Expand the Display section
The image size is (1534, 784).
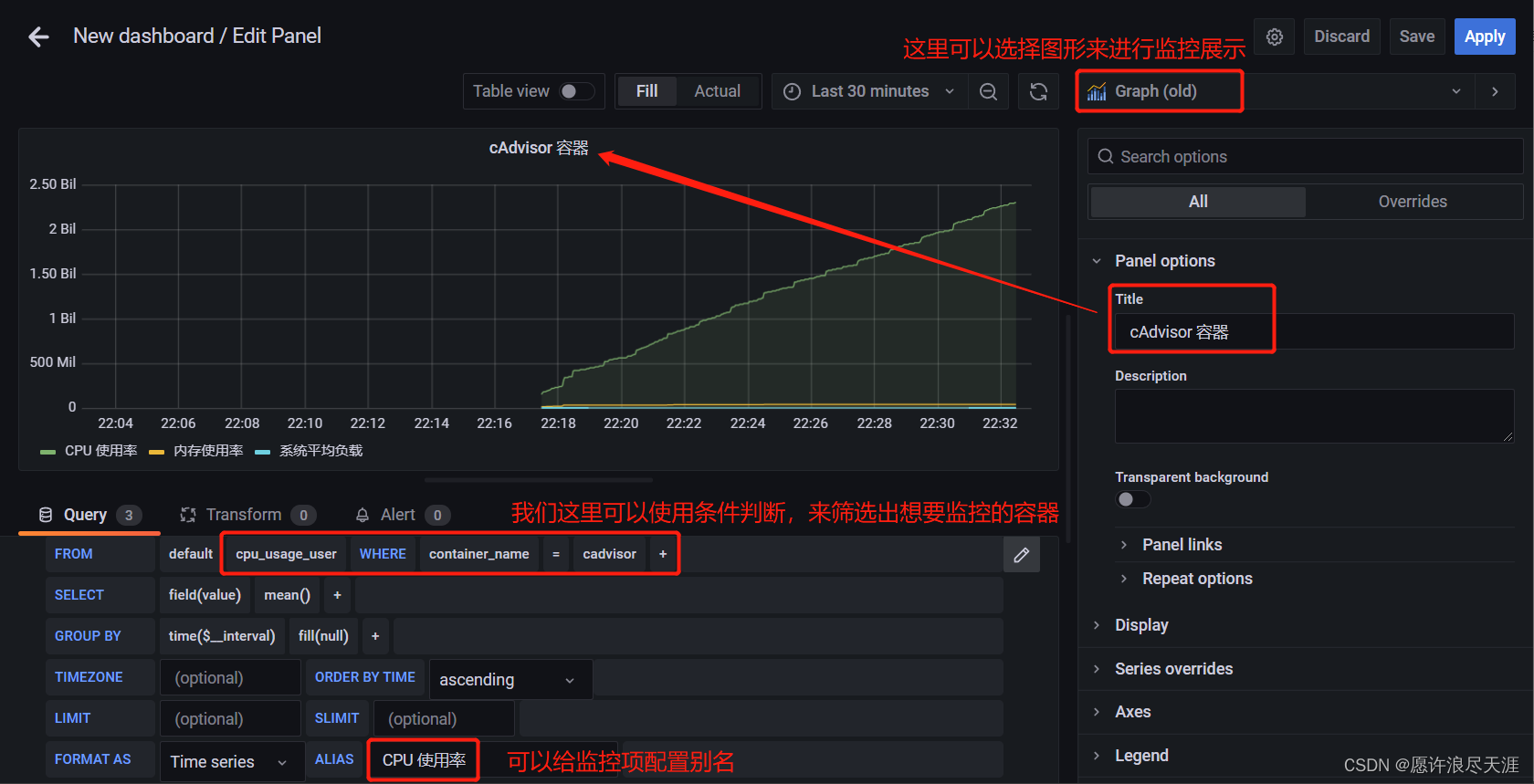tap(1141, 625)
